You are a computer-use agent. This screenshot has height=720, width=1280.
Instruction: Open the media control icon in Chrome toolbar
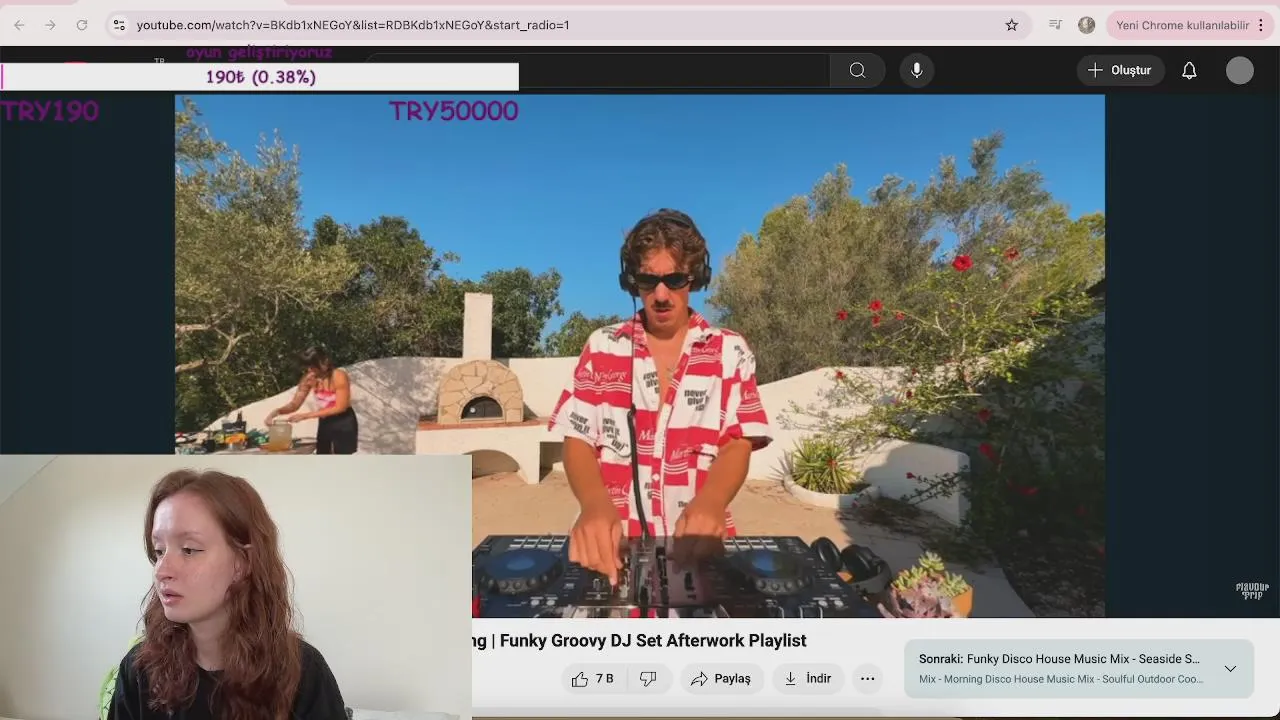[x=1055, y=25]
